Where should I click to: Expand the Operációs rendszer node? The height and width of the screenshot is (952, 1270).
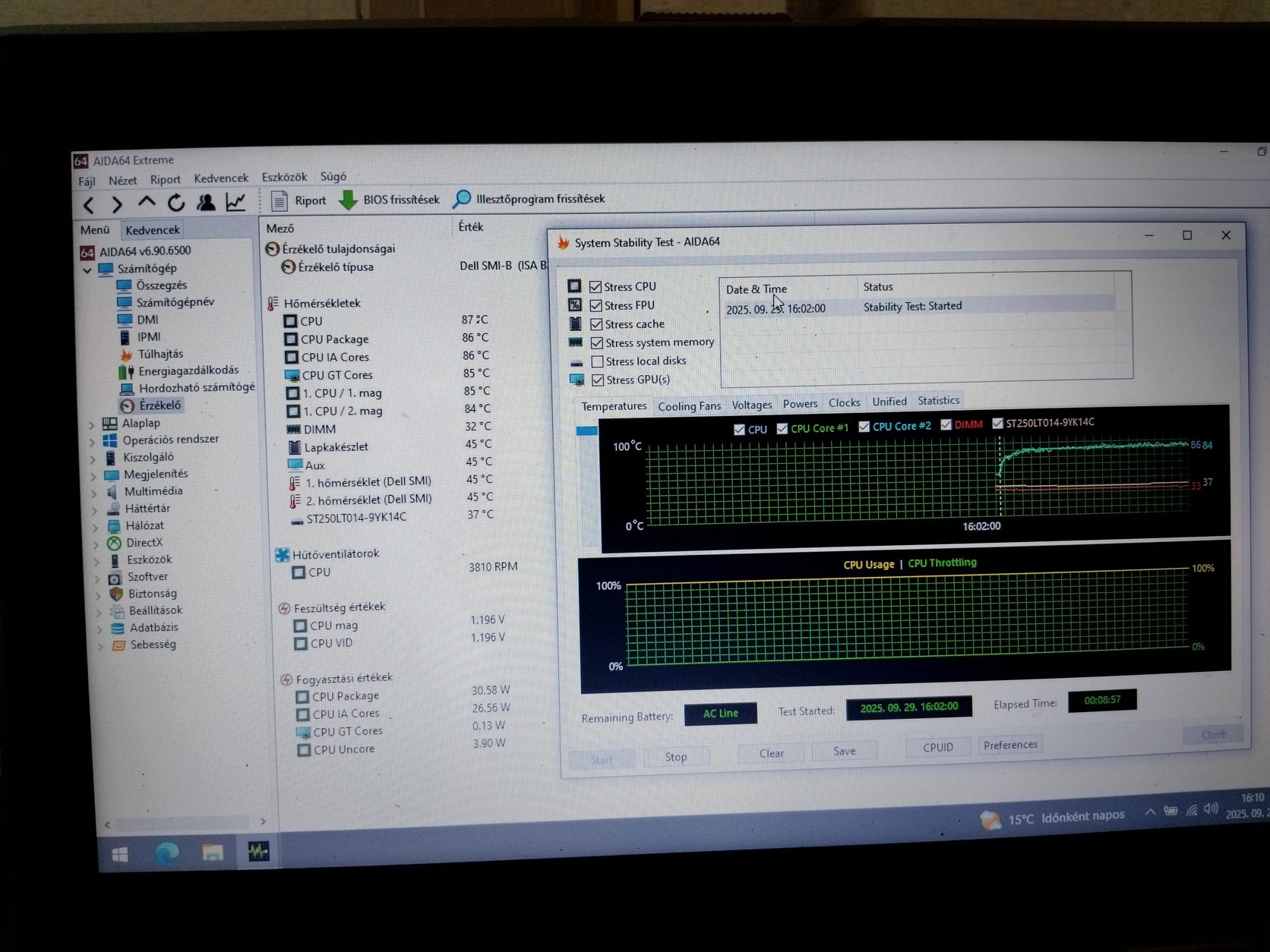(x=92, y=441)
